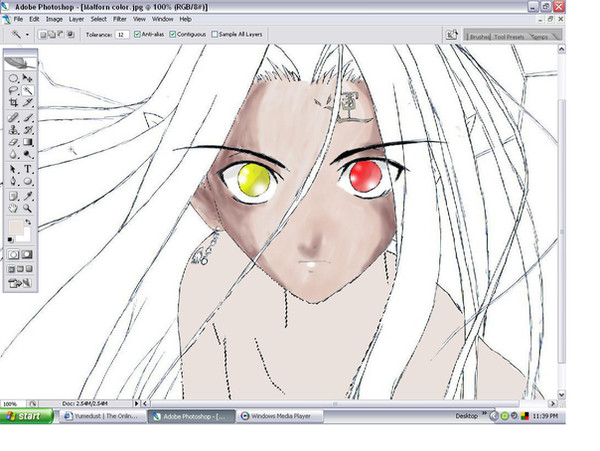Jump to ImageReady from the toolbox
The height and width of the screenshot is (451, 600).
[20, 283]
